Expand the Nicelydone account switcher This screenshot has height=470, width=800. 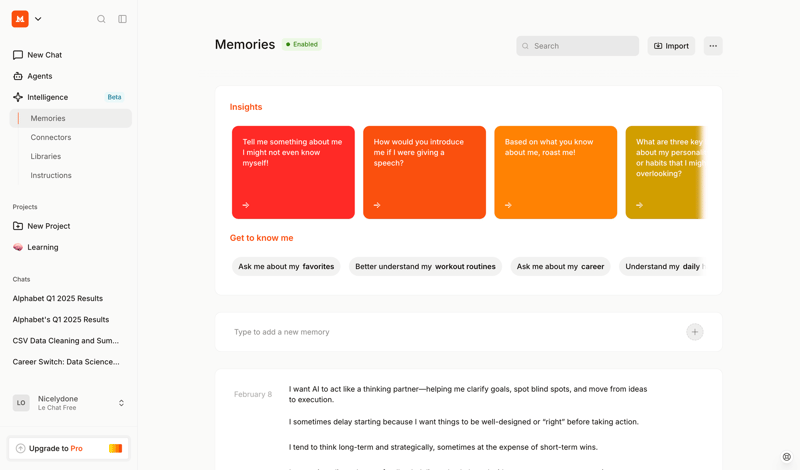121,403
